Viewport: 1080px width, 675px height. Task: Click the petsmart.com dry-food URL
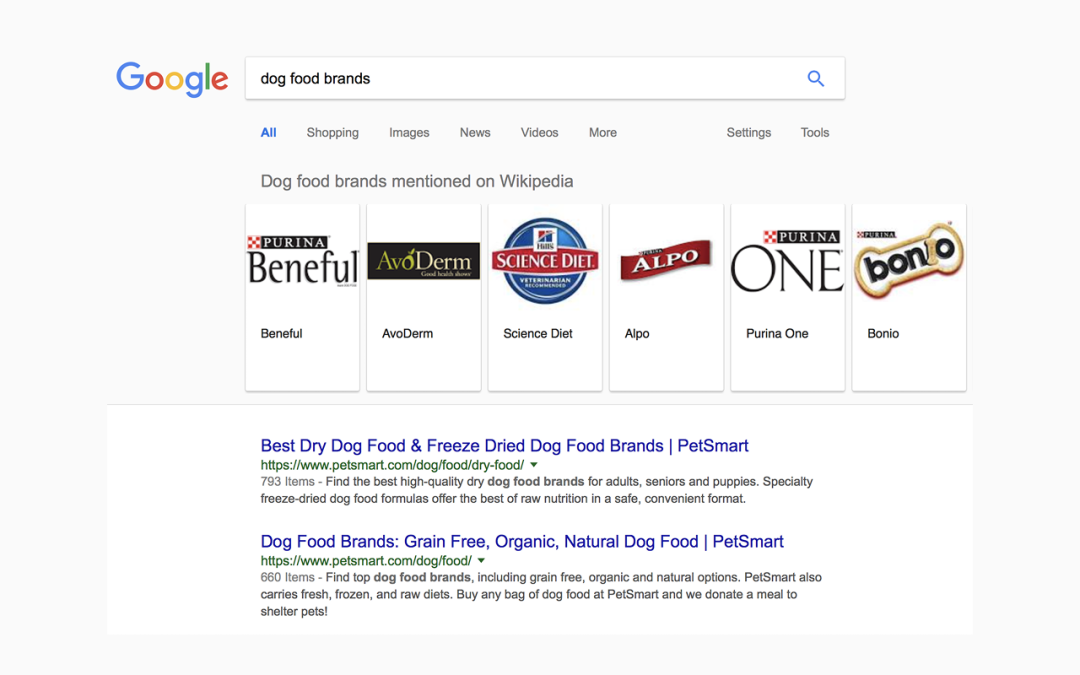click(x=392, y=465)
